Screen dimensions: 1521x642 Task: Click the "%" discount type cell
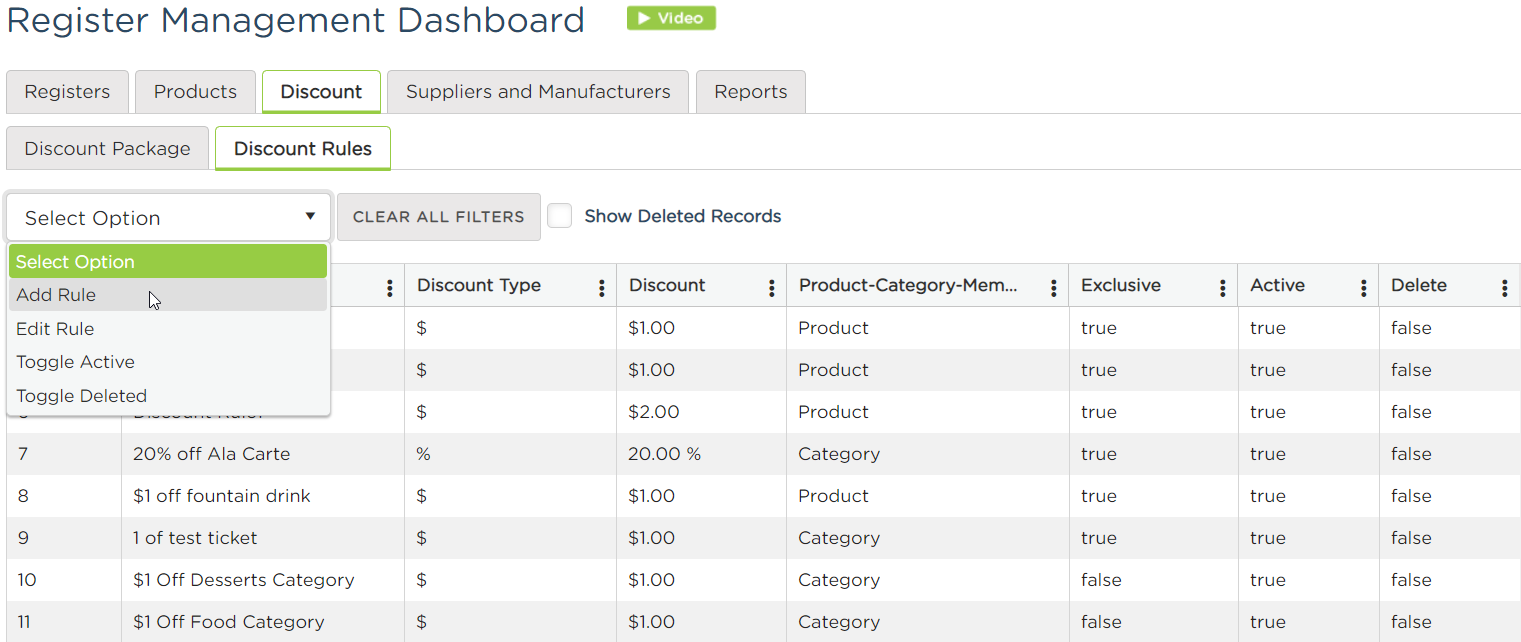coord(424,454)
